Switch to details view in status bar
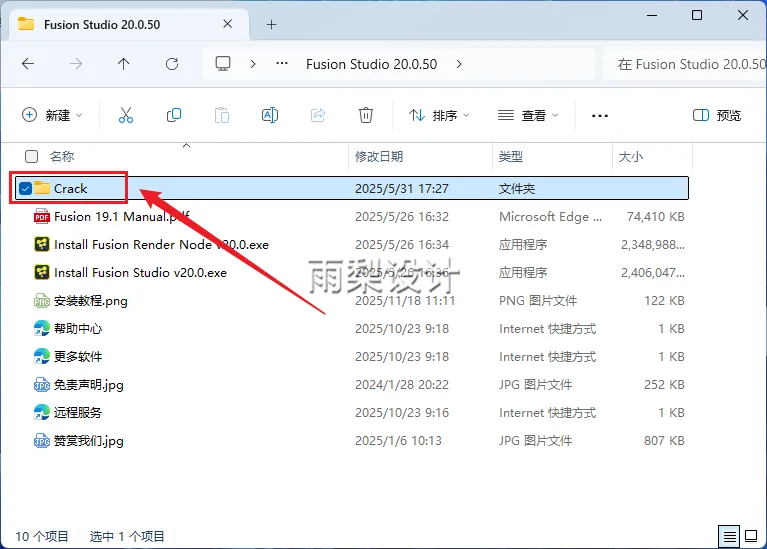 (x=729, y=537)
